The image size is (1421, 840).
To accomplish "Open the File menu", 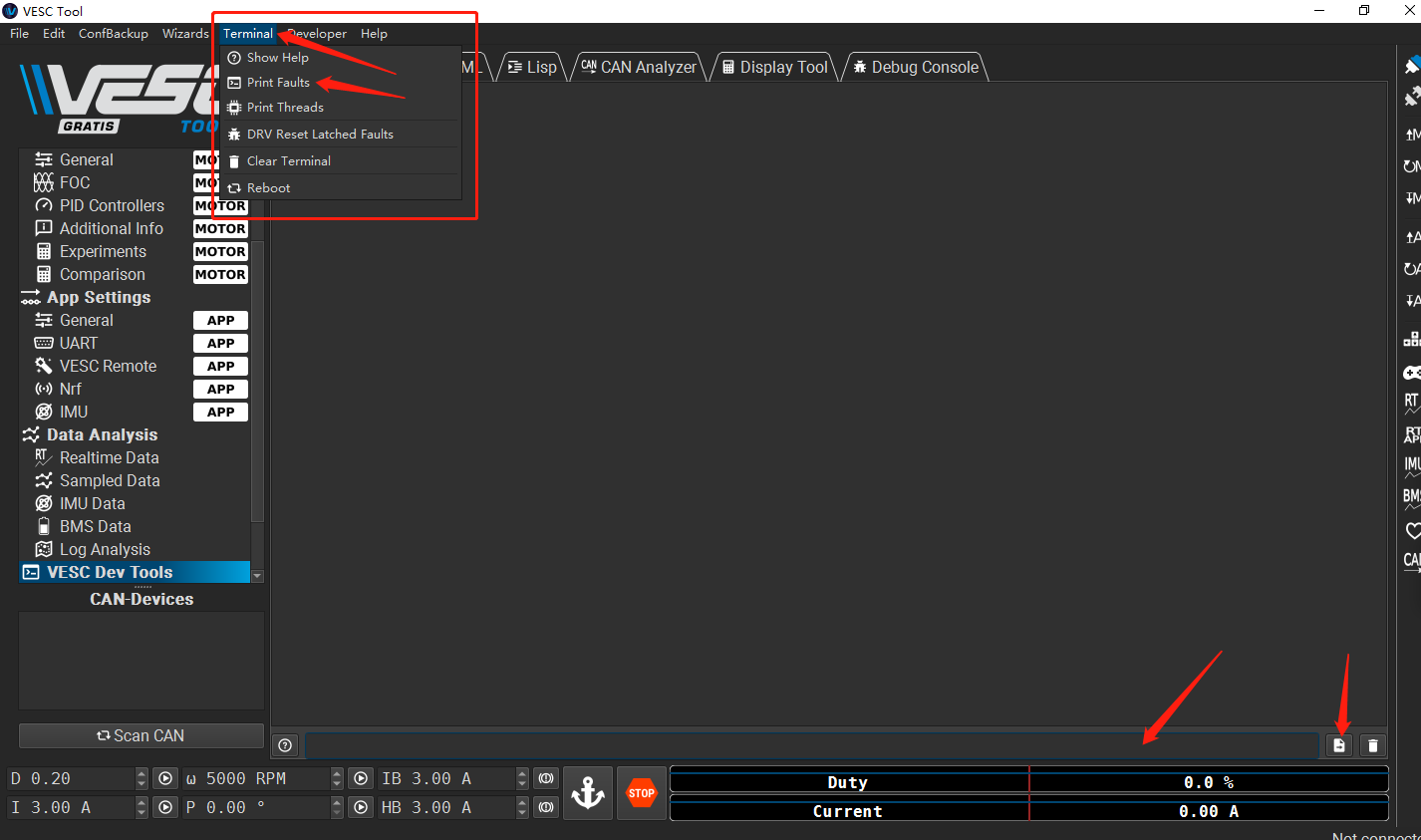I will 19,34.
